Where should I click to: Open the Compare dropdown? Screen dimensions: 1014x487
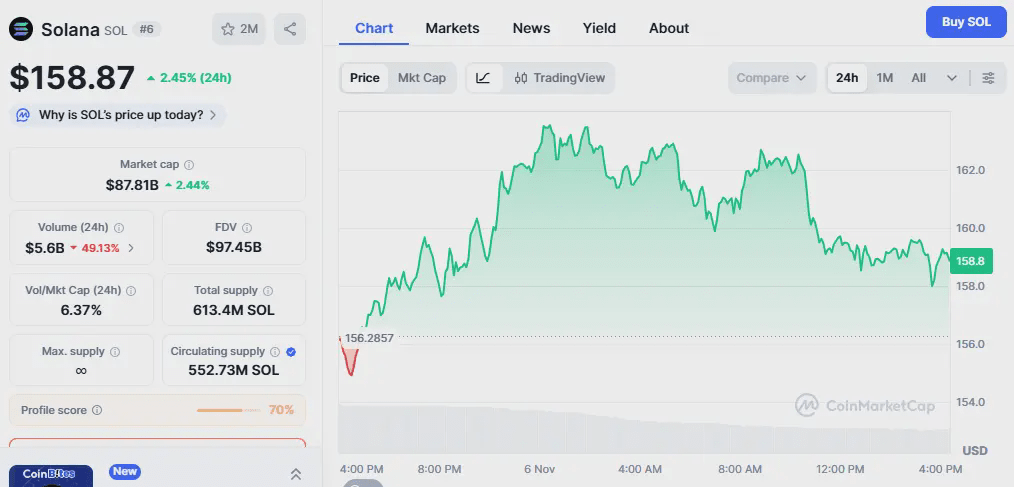click(771, 78)
